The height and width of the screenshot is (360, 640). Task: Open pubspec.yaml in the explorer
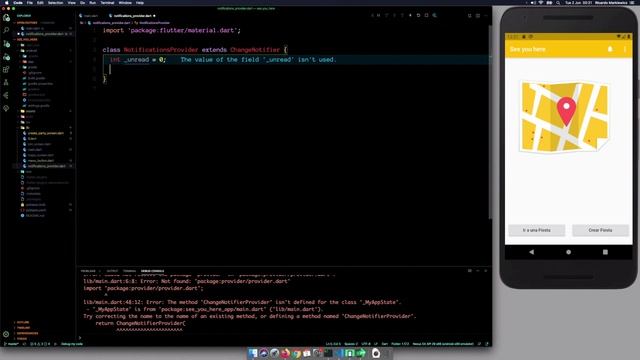point(36,210)
